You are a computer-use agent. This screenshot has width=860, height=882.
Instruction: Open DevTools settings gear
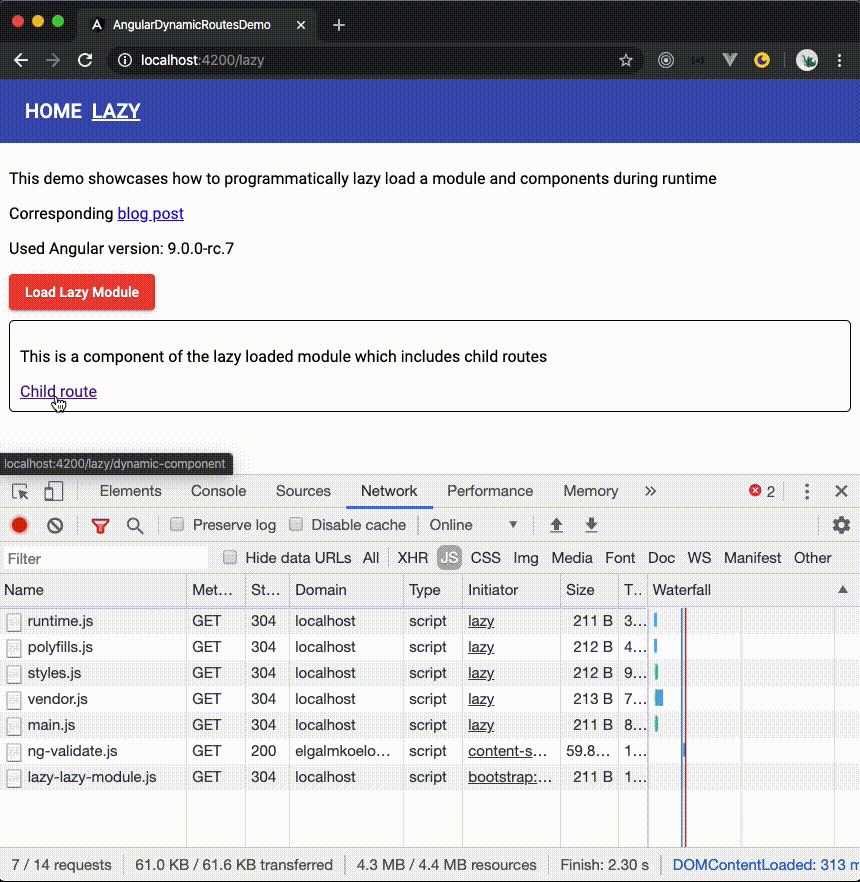click(x=841, y=524)
